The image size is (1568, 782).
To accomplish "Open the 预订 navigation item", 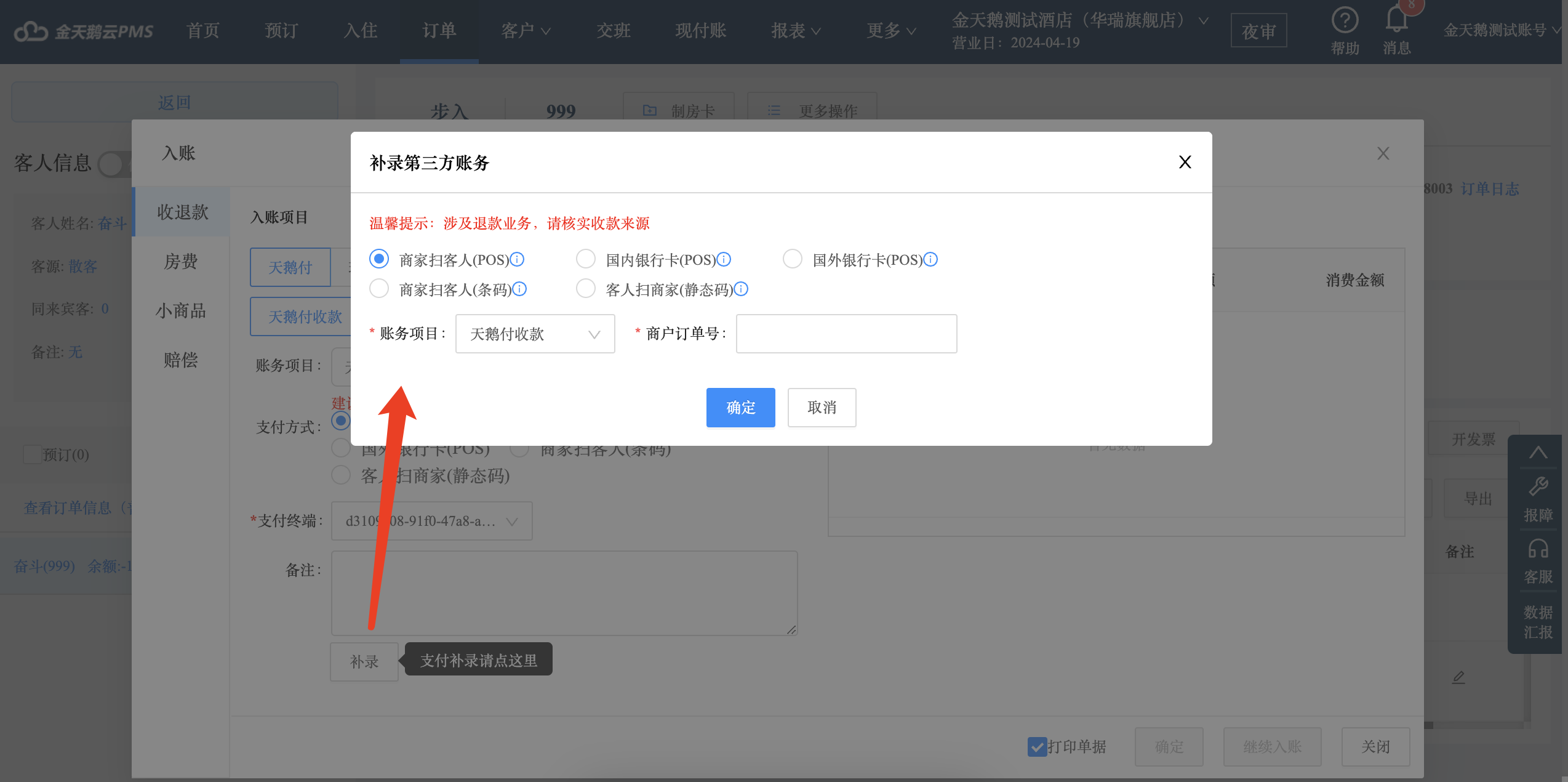I will (x=282, y=31).
